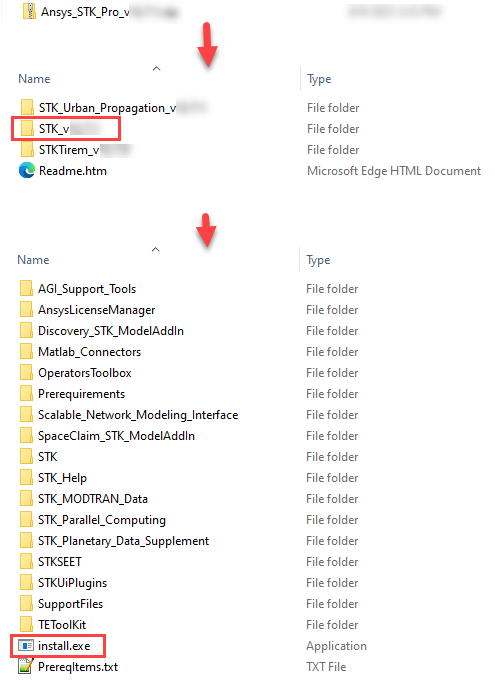This screenshot has height=689, width=495.
Task: Select the STK_MODTRAN_Data name
Action: [x=93, y=499]
